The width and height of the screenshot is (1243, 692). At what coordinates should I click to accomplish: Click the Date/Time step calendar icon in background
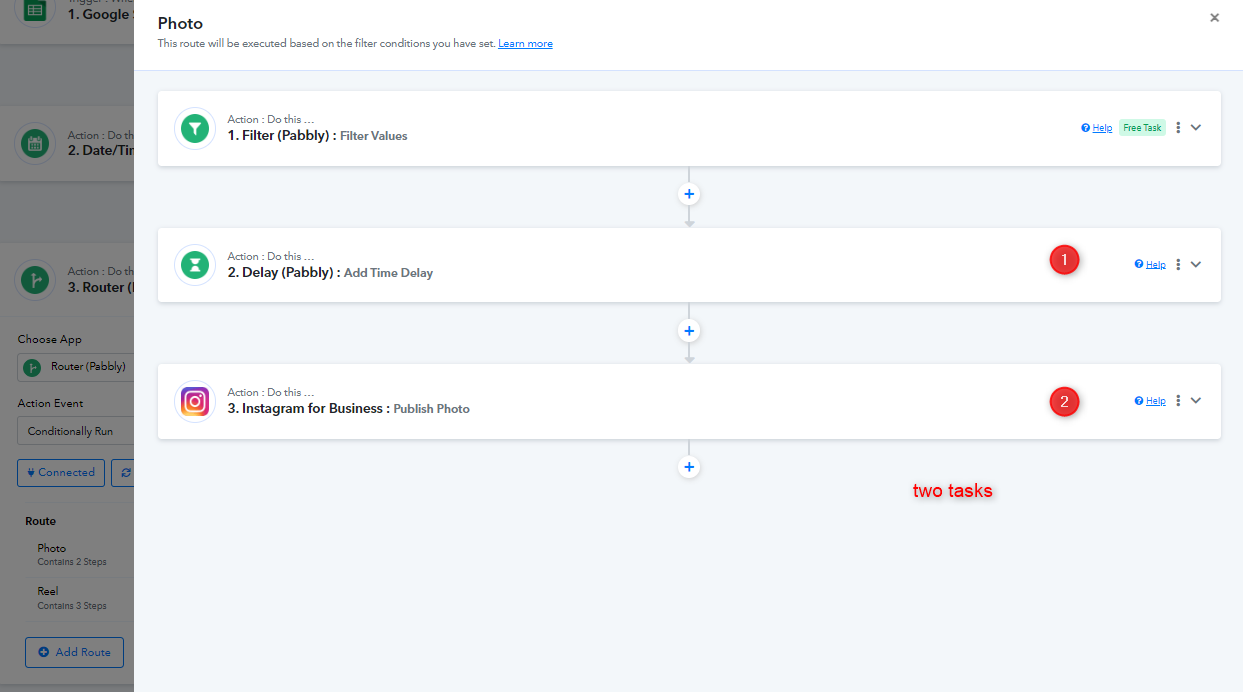pos(35,143)
